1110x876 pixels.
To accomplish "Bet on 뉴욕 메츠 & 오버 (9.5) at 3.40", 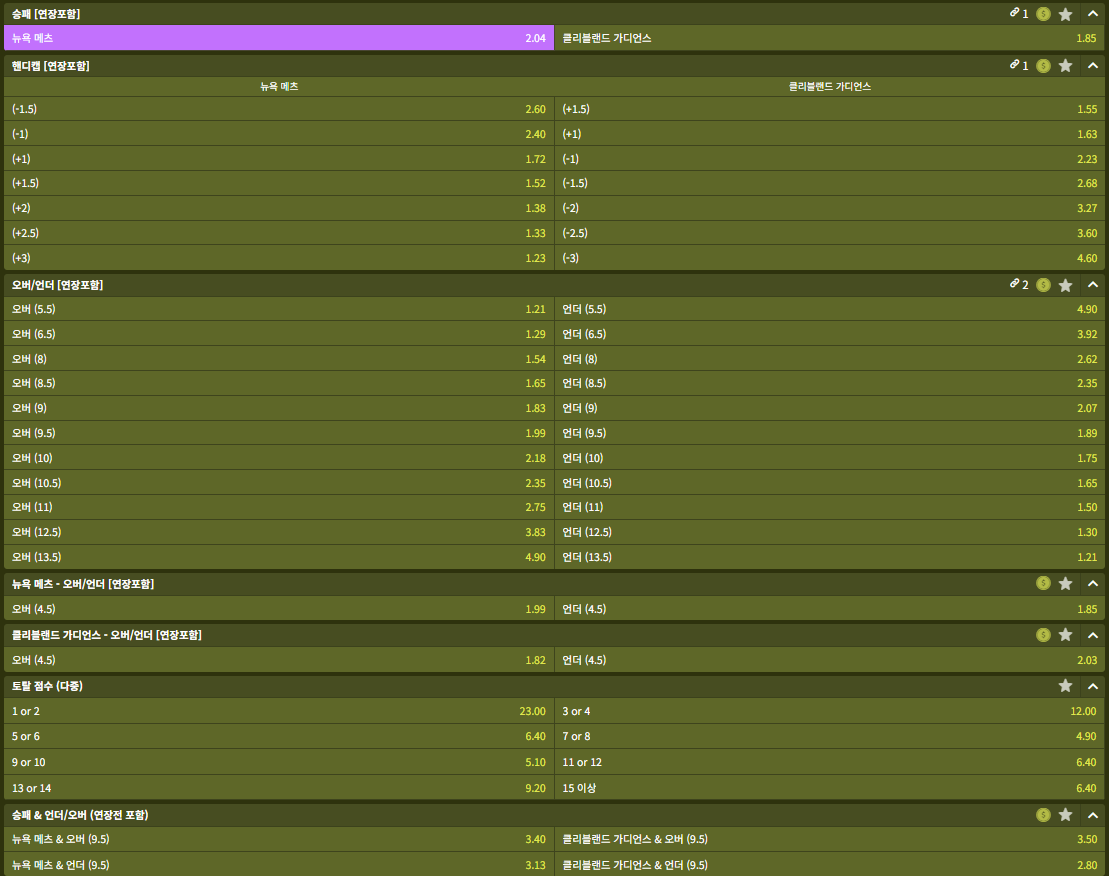I will [x=279, y=839].
